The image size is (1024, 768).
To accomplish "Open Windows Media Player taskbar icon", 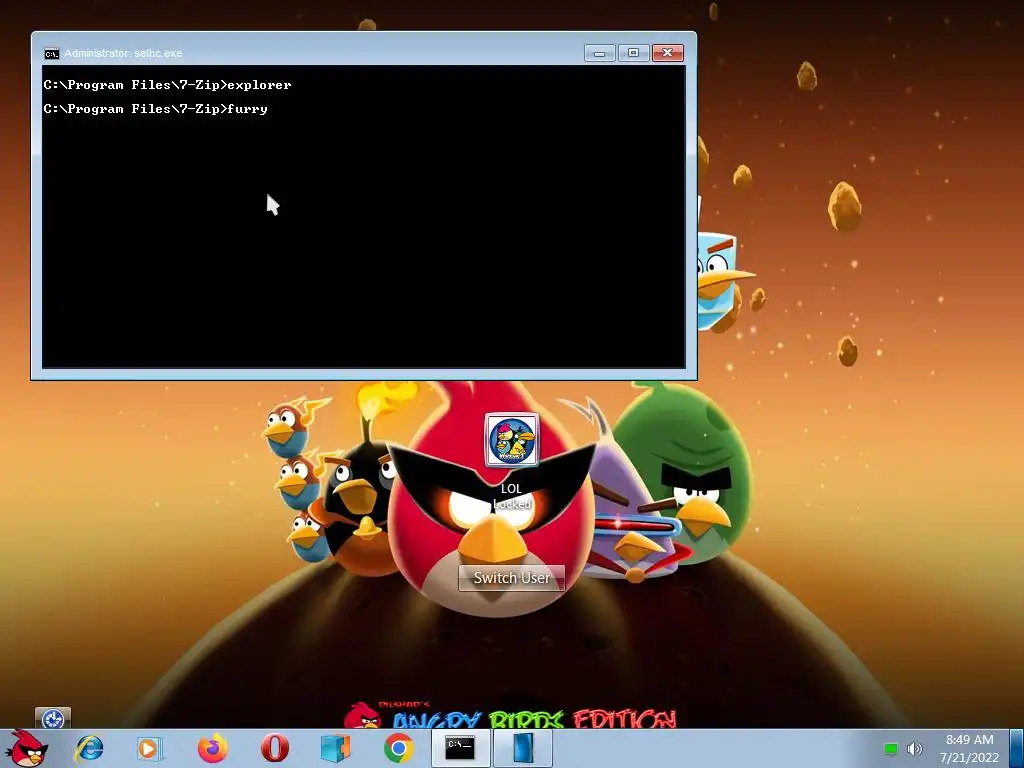I will [x=150, y=748].
